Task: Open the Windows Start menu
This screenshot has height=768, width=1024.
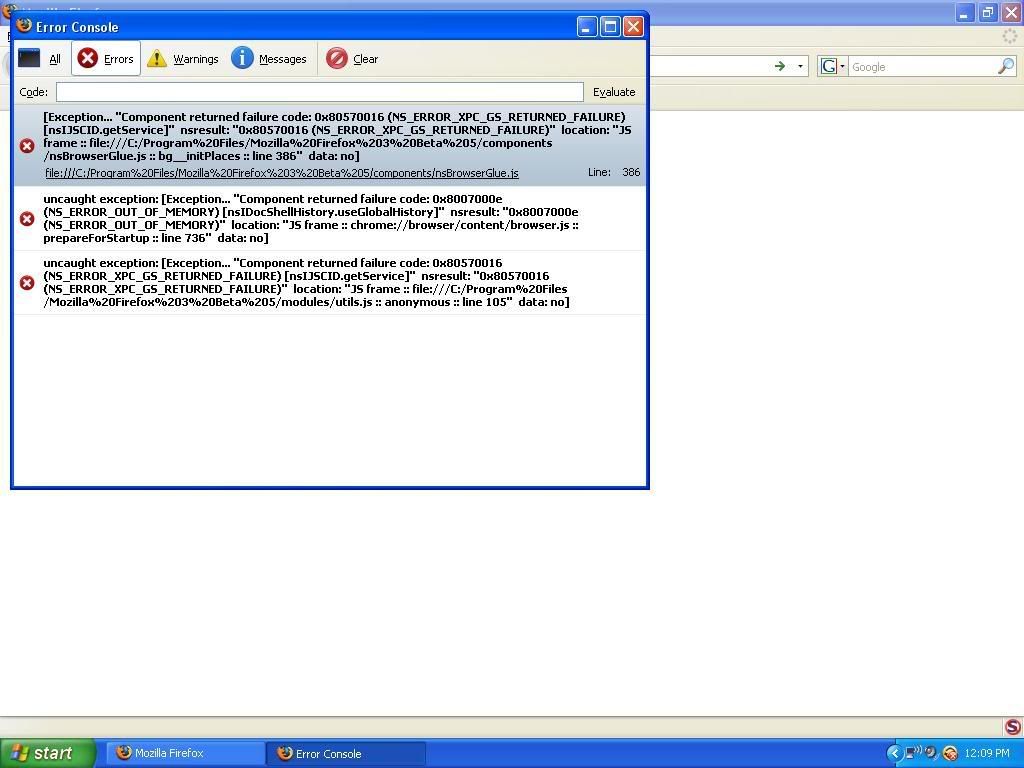Action: point(48,753)
